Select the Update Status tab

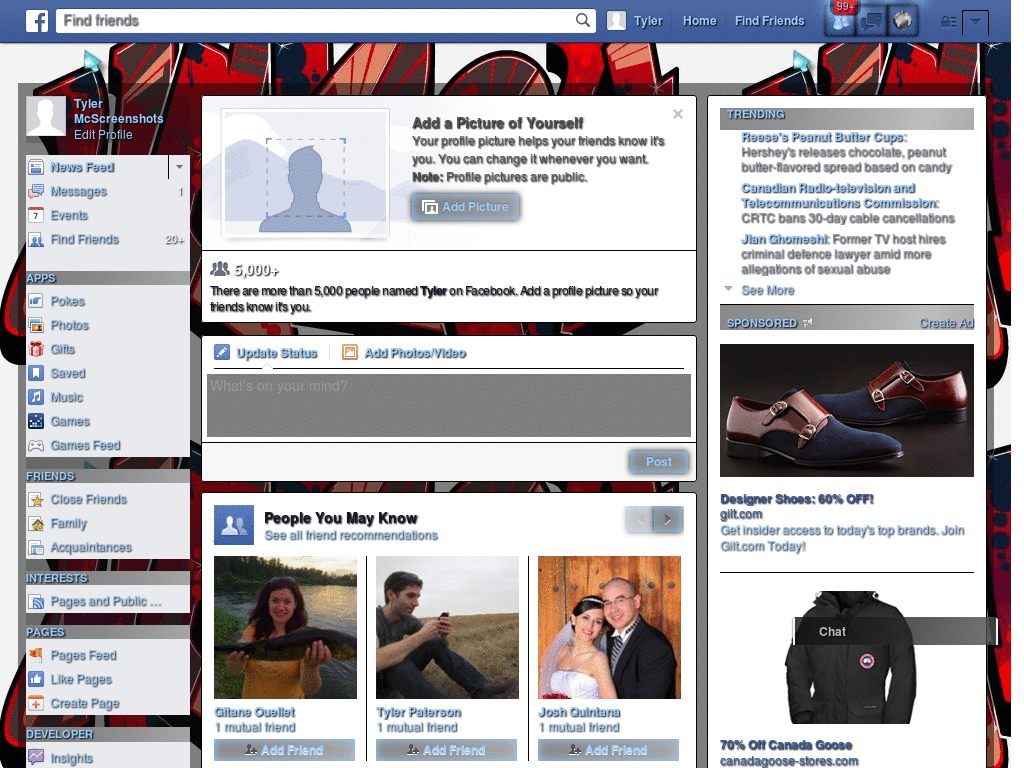point(266,353)
